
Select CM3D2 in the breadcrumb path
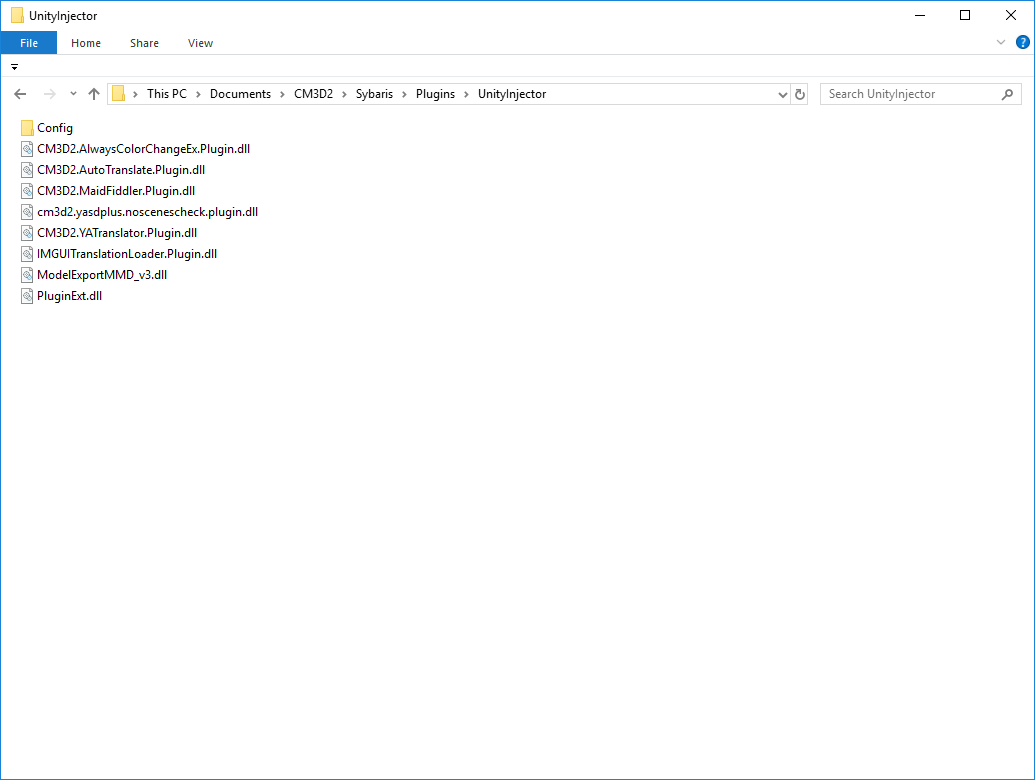click(x=314, y=94)
